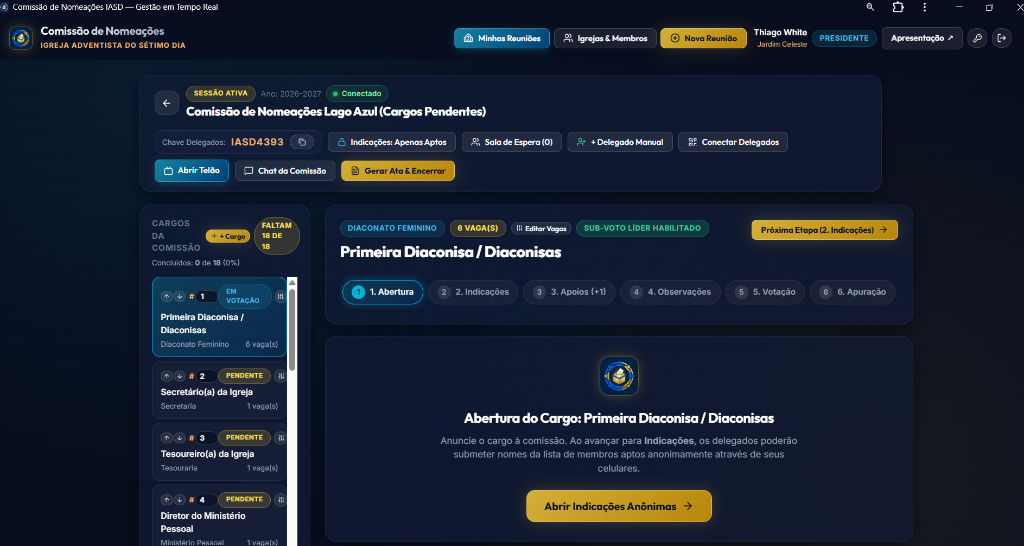Image resolution: width=1024 pixels, height=546 pixels.
Task: Click the FALTAM 18 DE 18 badge
Action: (x=277, y=236)
